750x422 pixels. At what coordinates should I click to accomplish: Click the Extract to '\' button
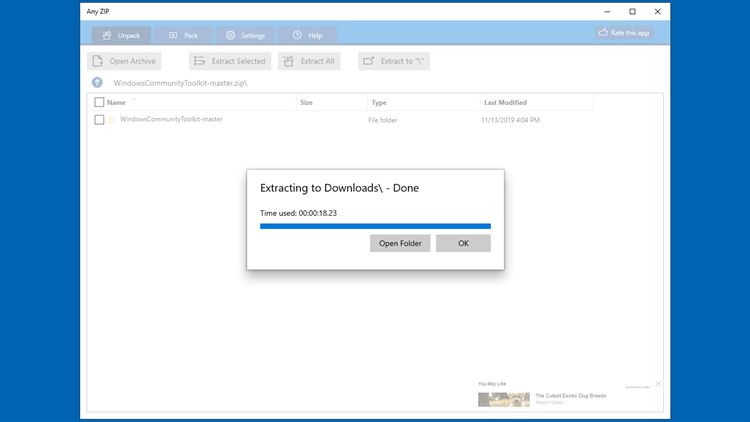(x=394, y=61)
